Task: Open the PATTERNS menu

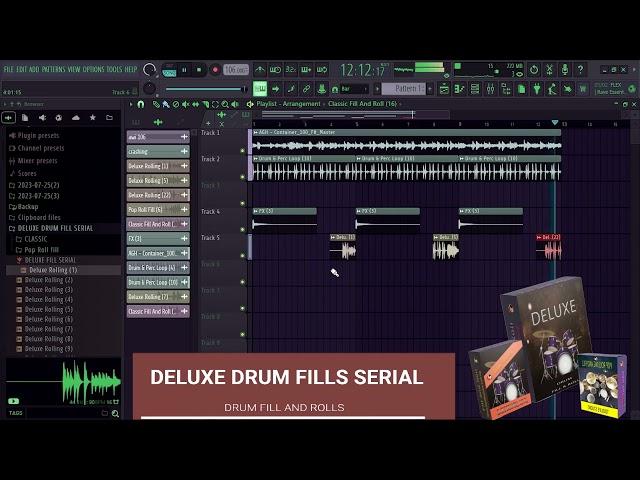Action: tap(54, 69)
